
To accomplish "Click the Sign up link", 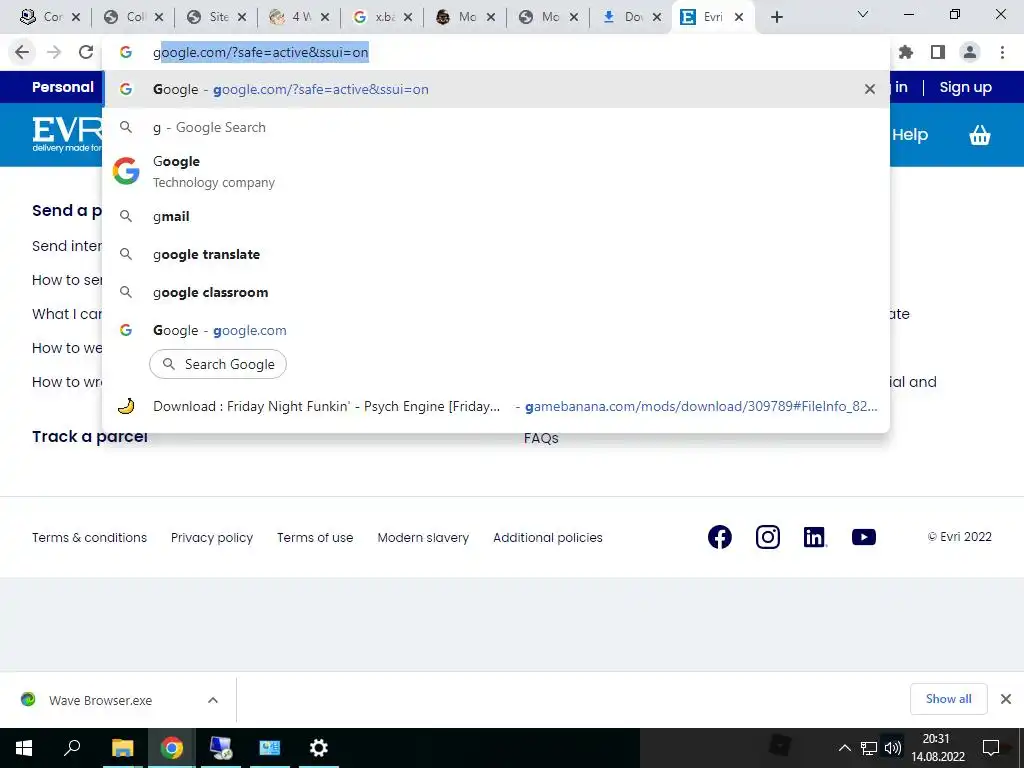I will [x=965, y=87].
